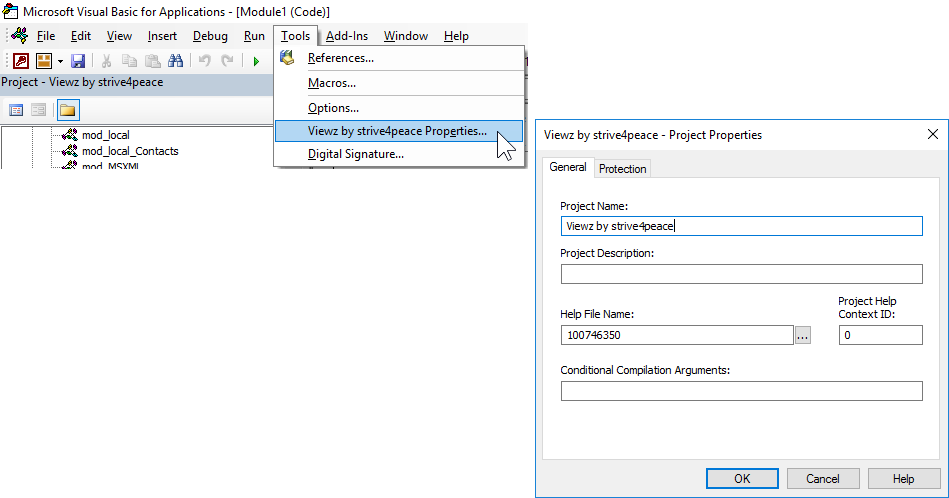Screen dimensions: 949x498
Task: Switch to the General tab
Action: click(568, 167)
